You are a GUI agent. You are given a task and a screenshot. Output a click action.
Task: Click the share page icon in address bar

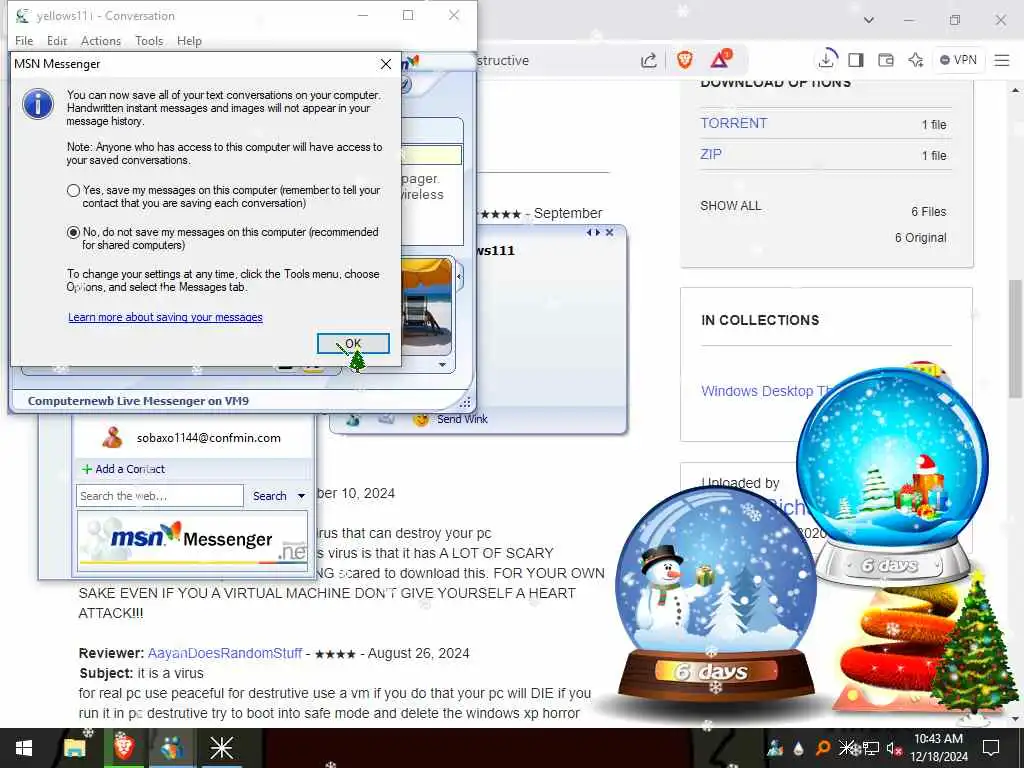point(648,61)
